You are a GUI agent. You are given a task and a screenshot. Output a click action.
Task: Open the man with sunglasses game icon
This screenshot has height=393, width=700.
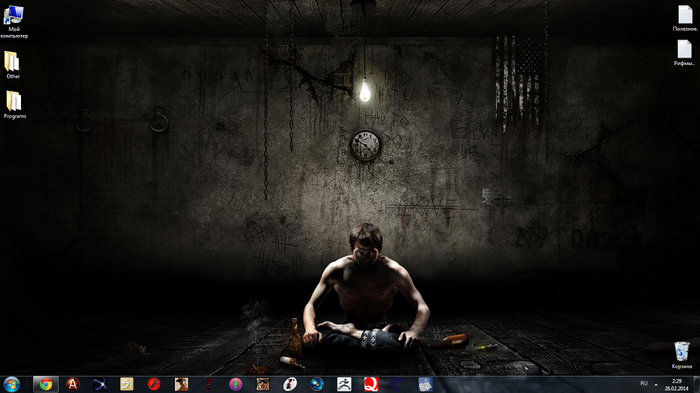(x=262, y=384)
